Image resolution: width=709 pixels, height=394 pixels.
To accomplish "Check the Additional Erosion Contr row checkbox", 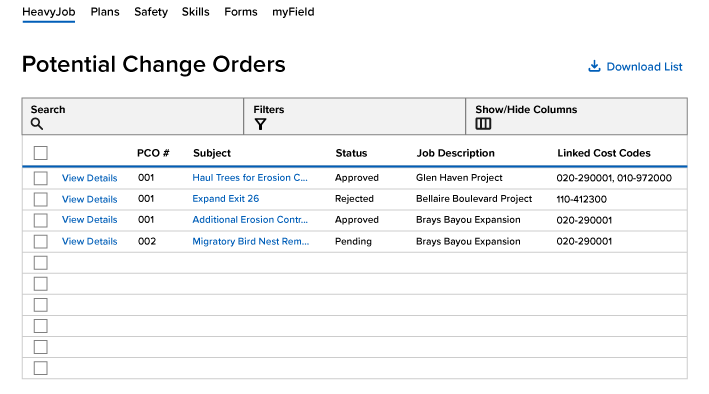I will tap(41, 220).
